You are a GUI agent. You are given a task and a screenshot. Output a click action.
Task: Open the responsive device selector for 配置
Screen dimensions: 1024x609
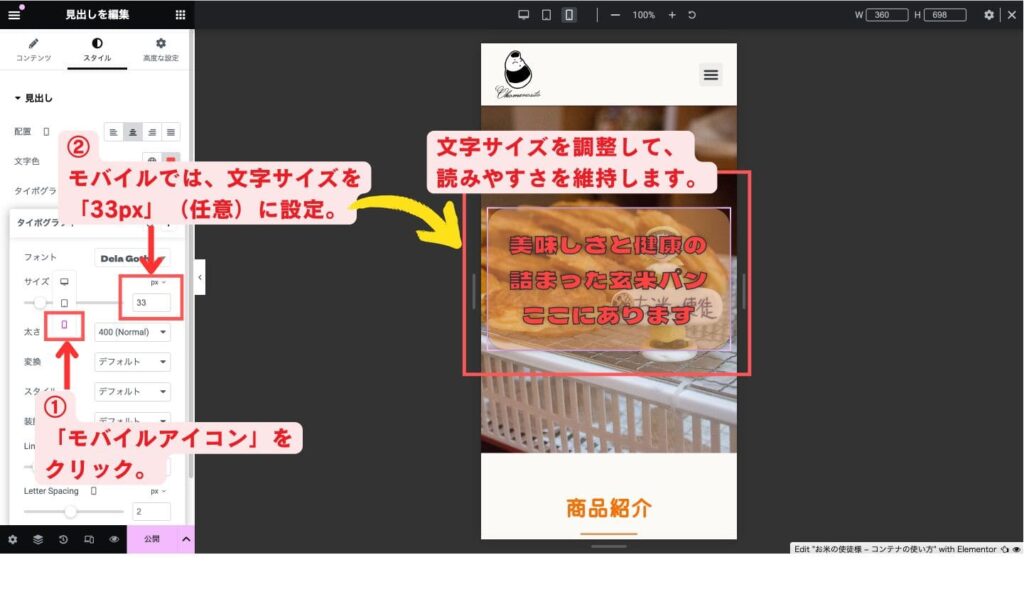click(46, 132)
